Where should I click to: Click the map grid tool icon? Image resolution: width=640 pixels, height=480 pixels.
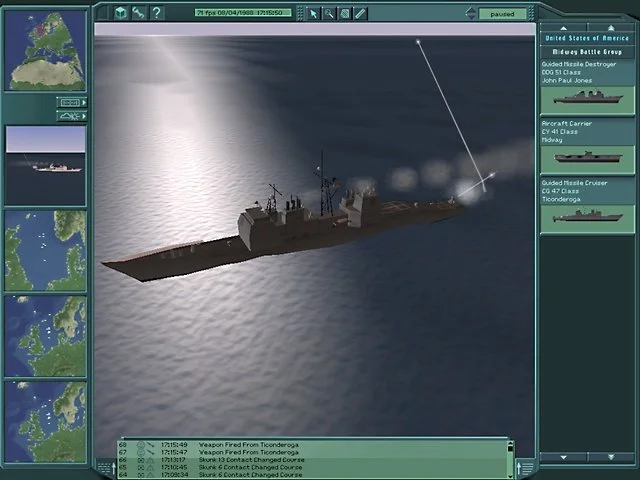344,13
